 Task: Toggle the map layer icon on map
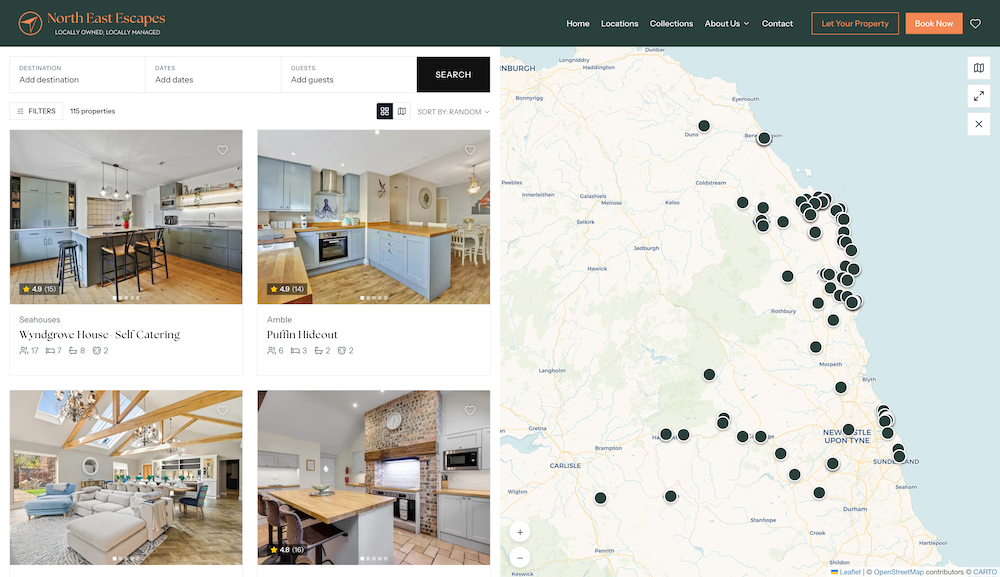click(x=979, y=68)
